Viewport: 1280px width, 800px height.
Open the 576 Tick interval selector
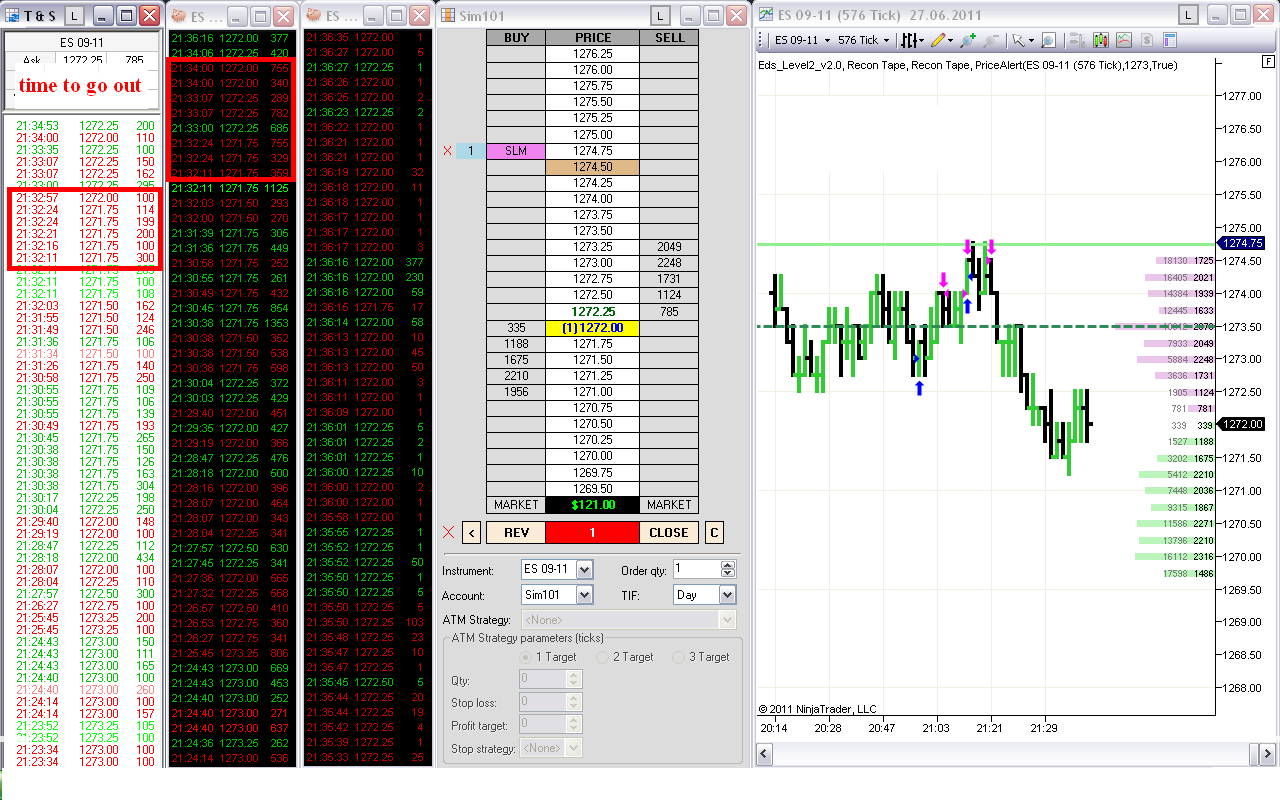[x=865, y=40]
